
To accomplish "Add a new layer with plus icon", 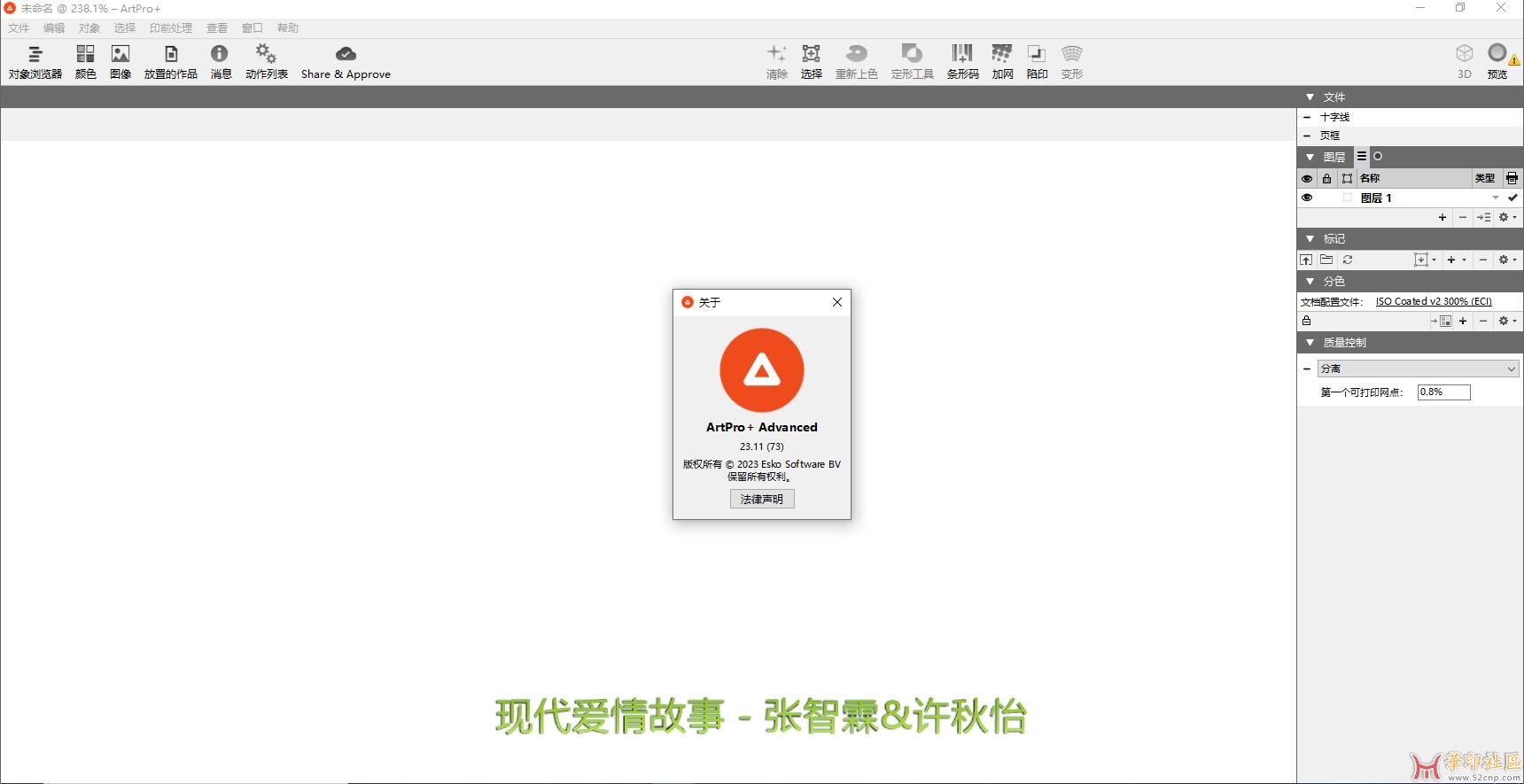I will [x=1442, y=217].
